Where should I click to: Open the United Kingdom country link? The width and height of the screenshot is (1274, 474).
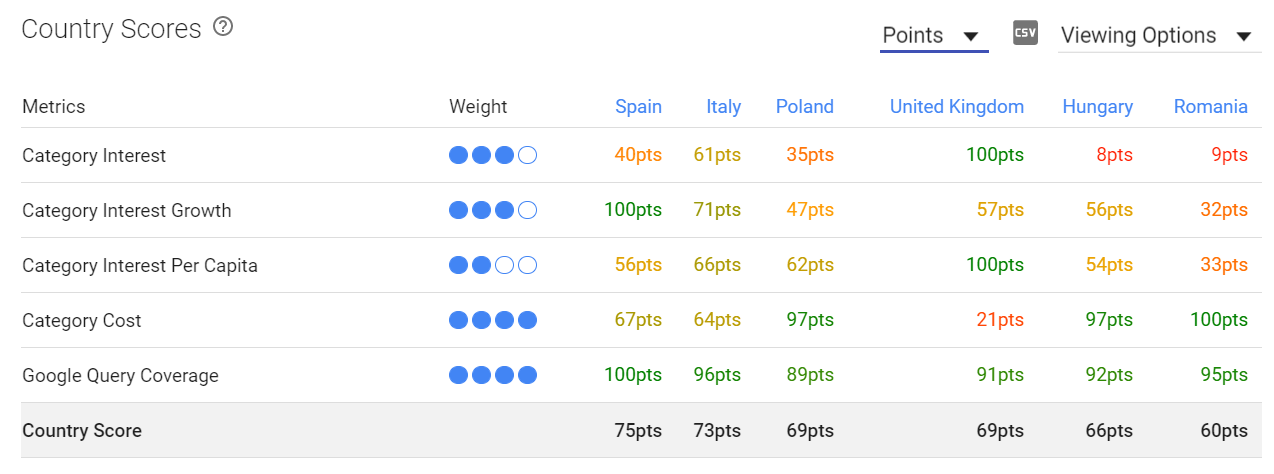pyautogui.click(x=957, y=106)
